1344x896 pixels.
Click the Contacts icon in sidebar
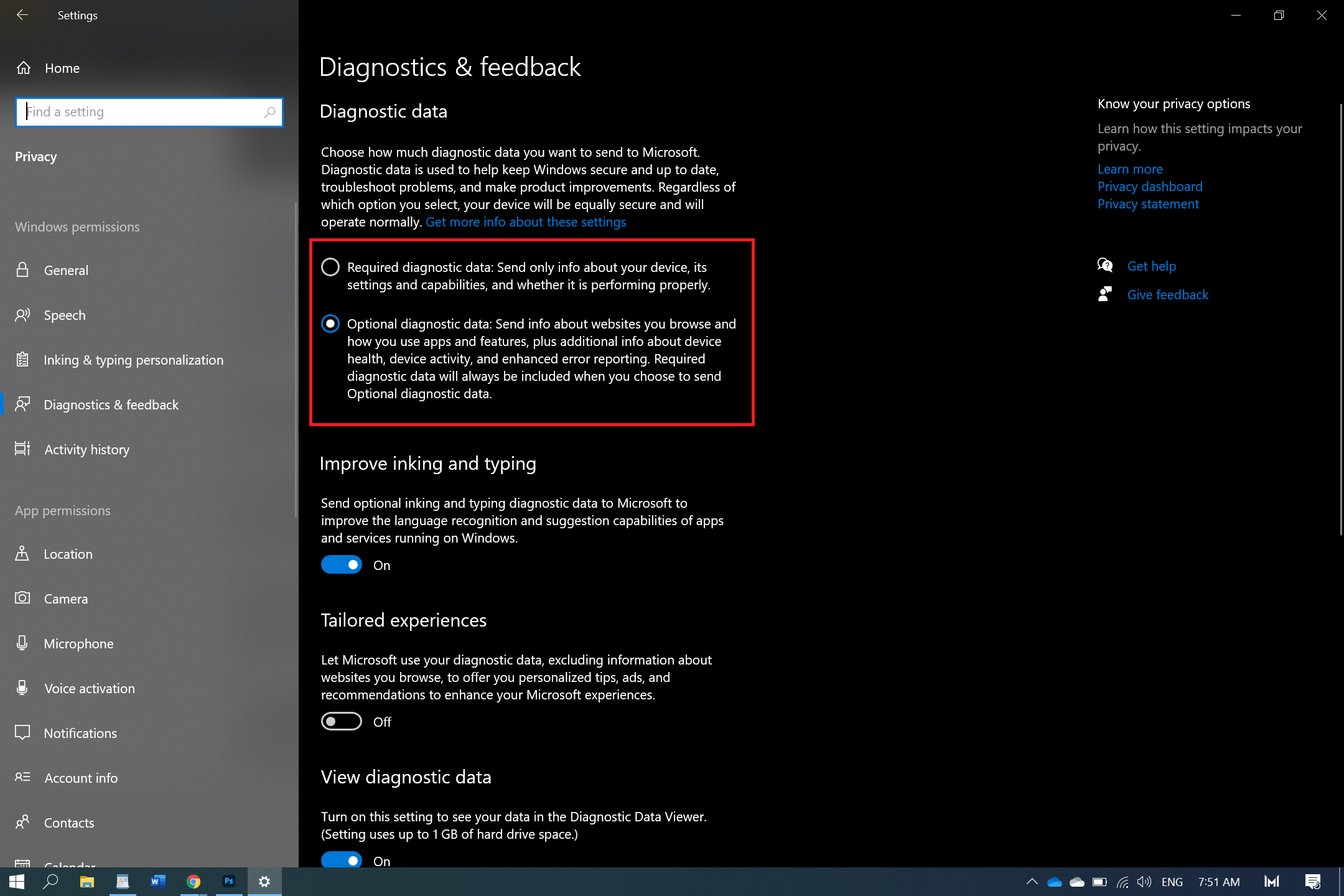tap(22, 823)
